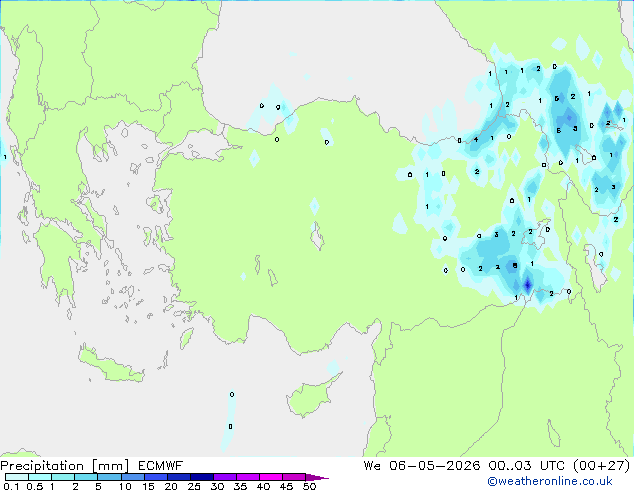Click the purple arrow at legend end
The image size is (634, 490).
pyautogui.click(x=317, y=477)
